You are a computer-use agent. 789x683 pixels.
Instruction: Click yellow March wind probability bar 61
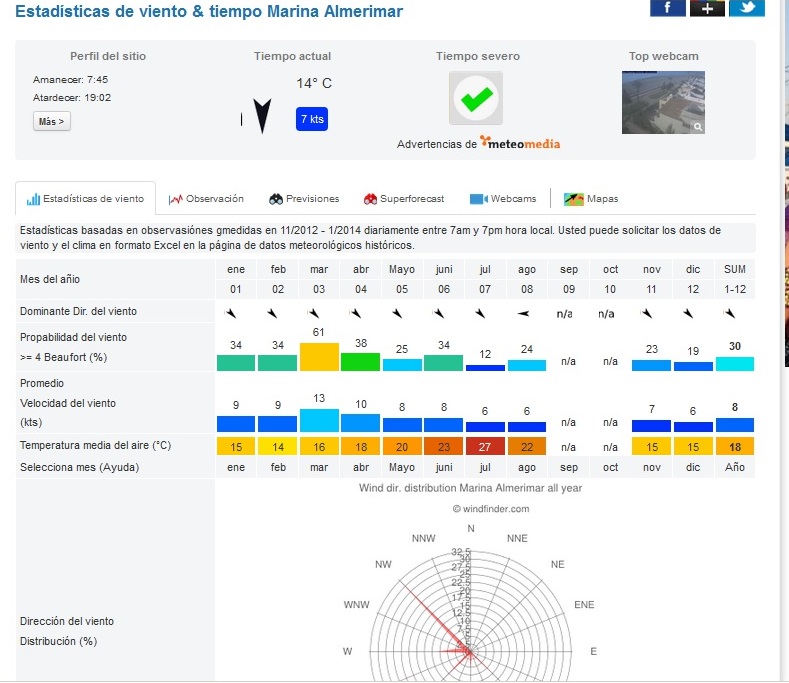[319, 357]
